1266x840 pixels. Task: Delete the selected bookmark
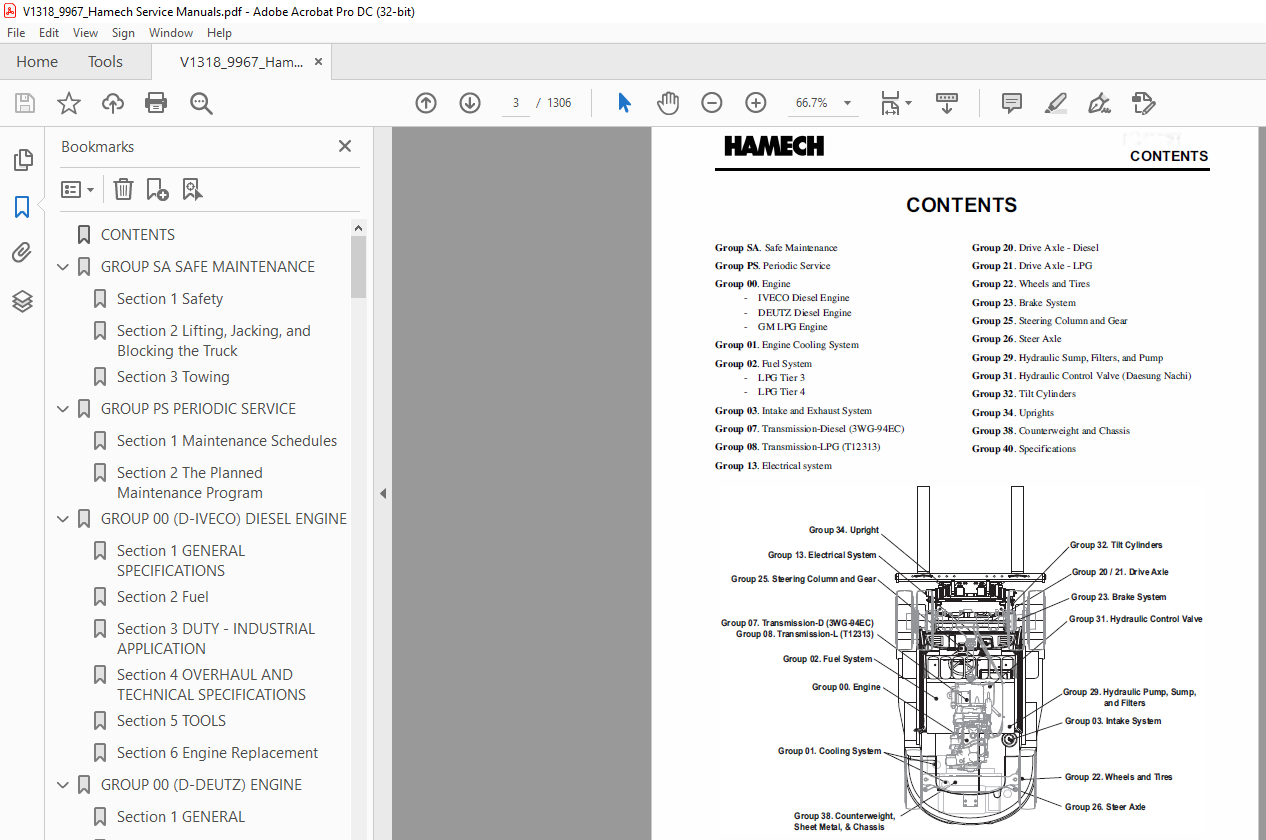pos(123,189)
